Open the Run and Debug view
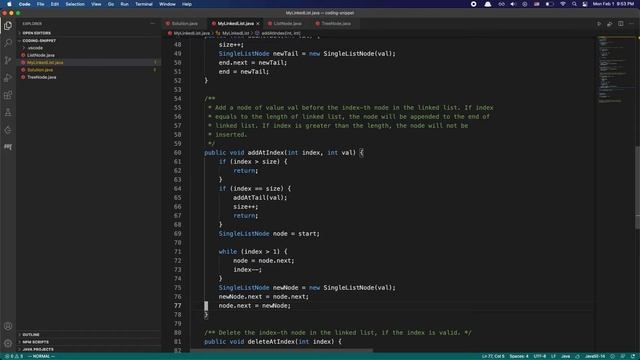640x360 pixels. click(x=8, y=78)
